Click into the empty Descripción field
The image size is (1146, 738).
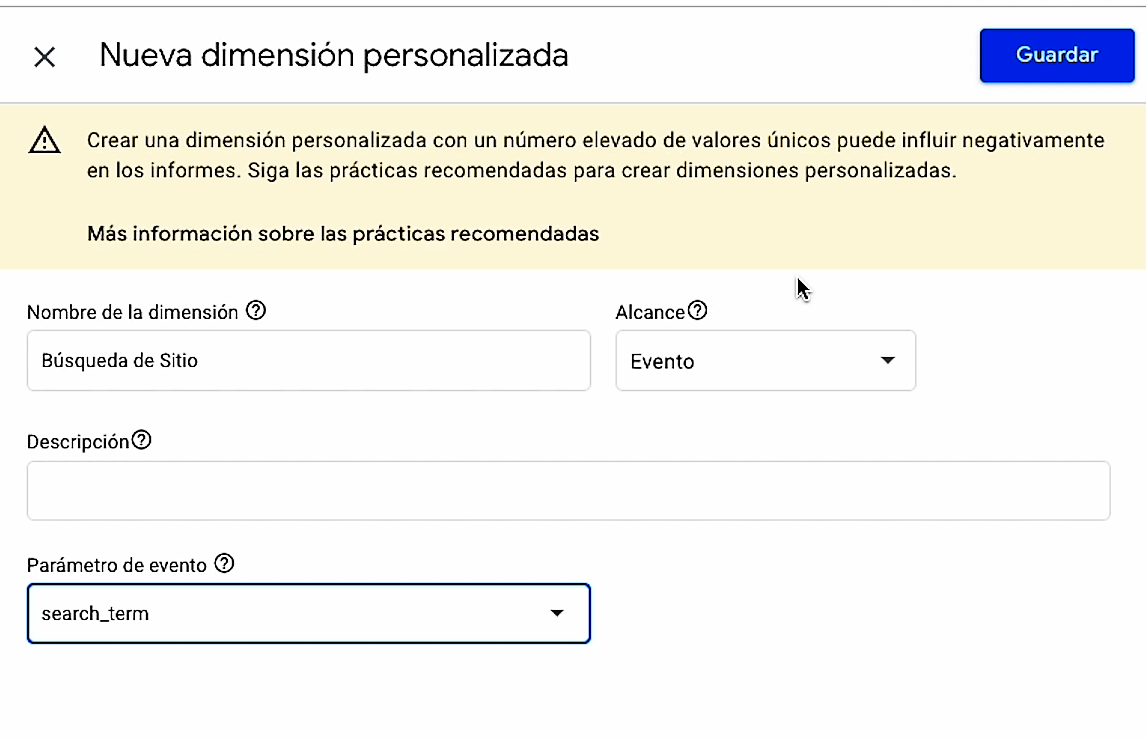click(568, 491)
